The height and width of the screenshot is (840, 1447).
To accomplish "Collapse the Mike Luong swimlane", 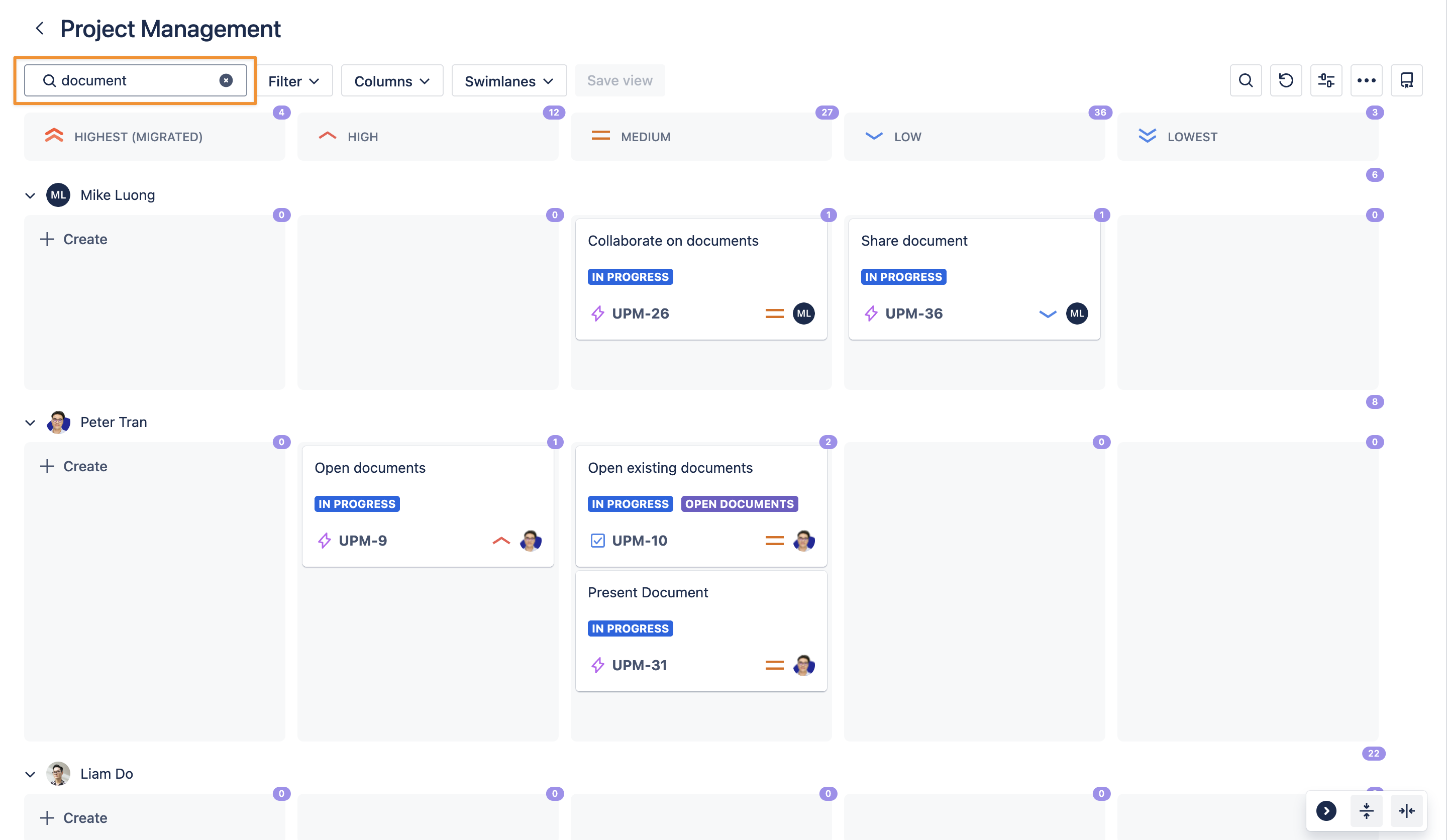I will [31, 195].
